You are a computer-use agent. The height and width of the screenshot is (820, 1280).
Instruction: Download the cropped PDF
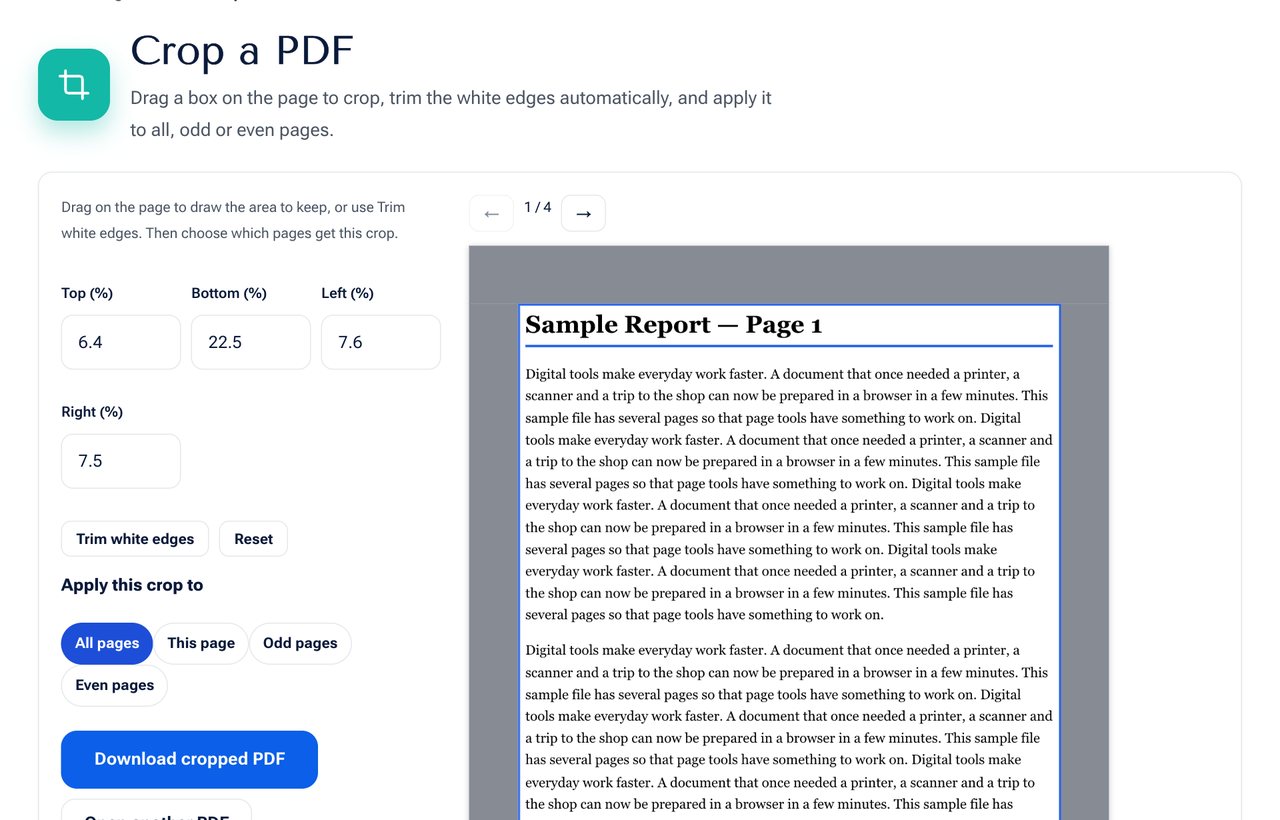(x=189, y=759)
